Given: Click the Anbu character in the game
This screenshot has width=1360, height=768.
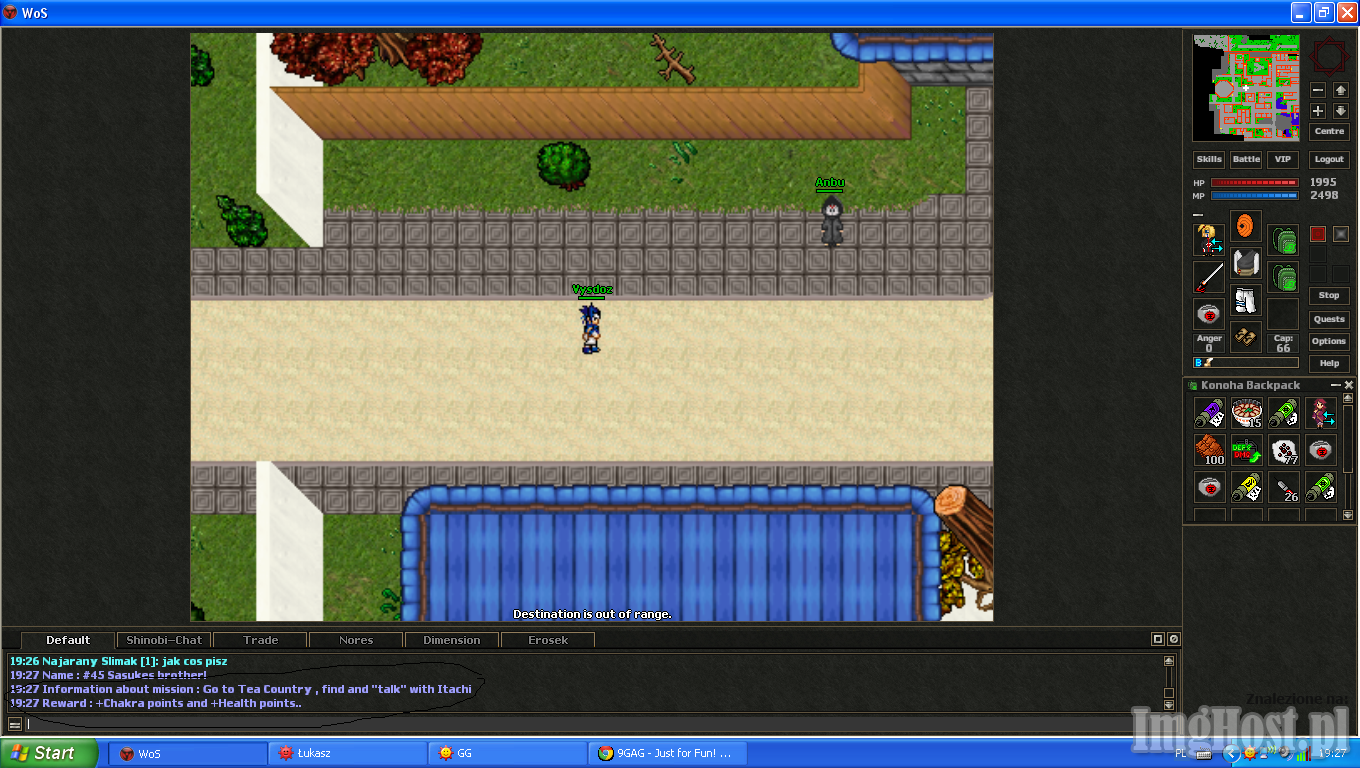Looking at the screenshot, I should coord(830,220).
